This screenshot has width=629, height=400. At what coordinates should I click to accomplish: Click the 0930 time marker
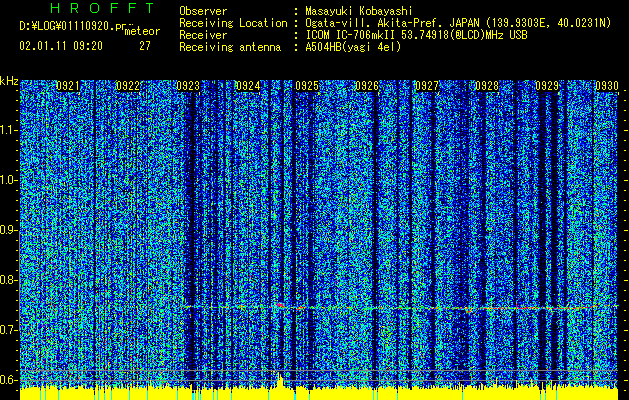(607, 86)
